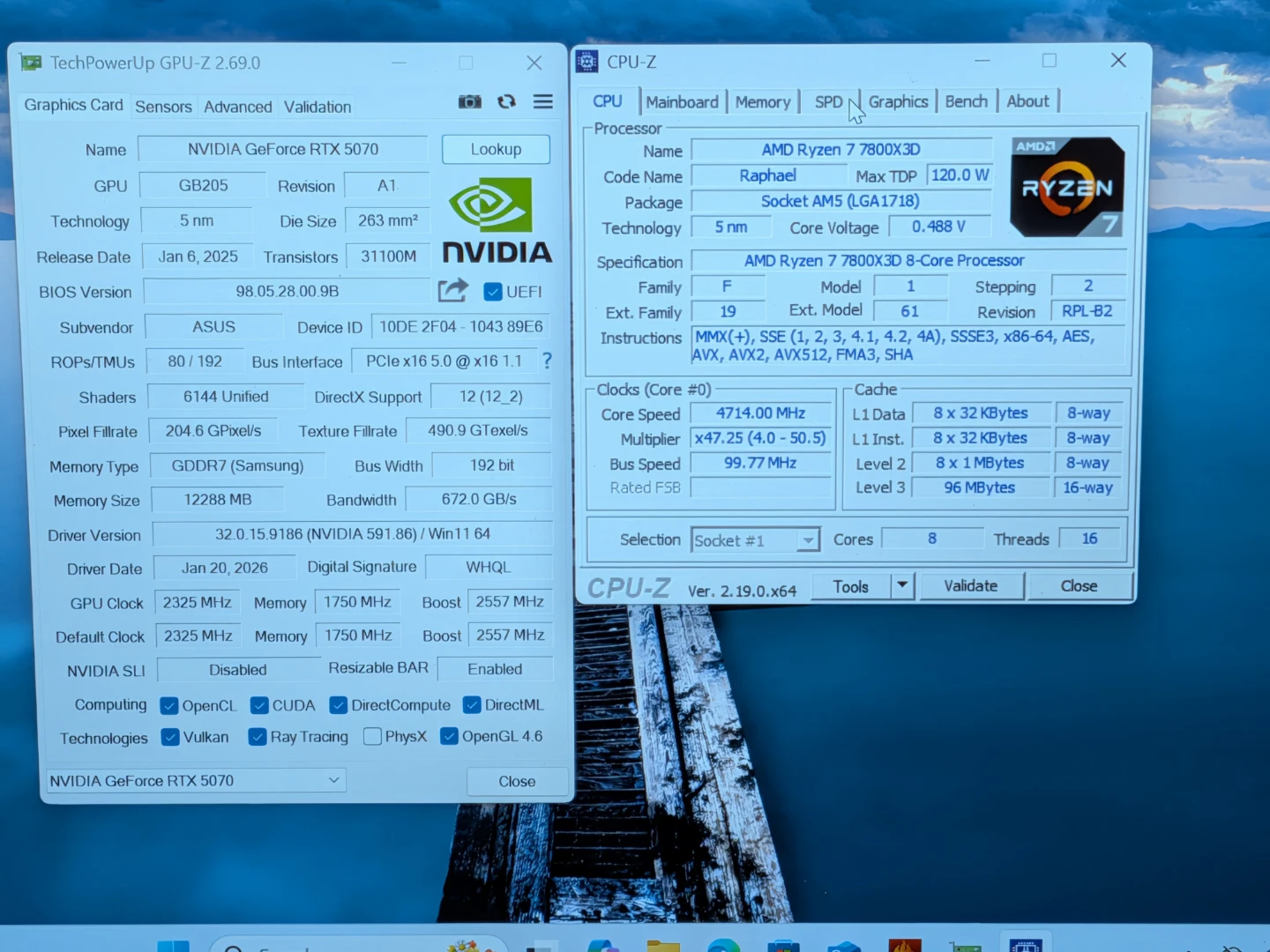Viewport: 1270px width, 952px height.
Task: Open the SPD tab
Action: click(828, 102)
